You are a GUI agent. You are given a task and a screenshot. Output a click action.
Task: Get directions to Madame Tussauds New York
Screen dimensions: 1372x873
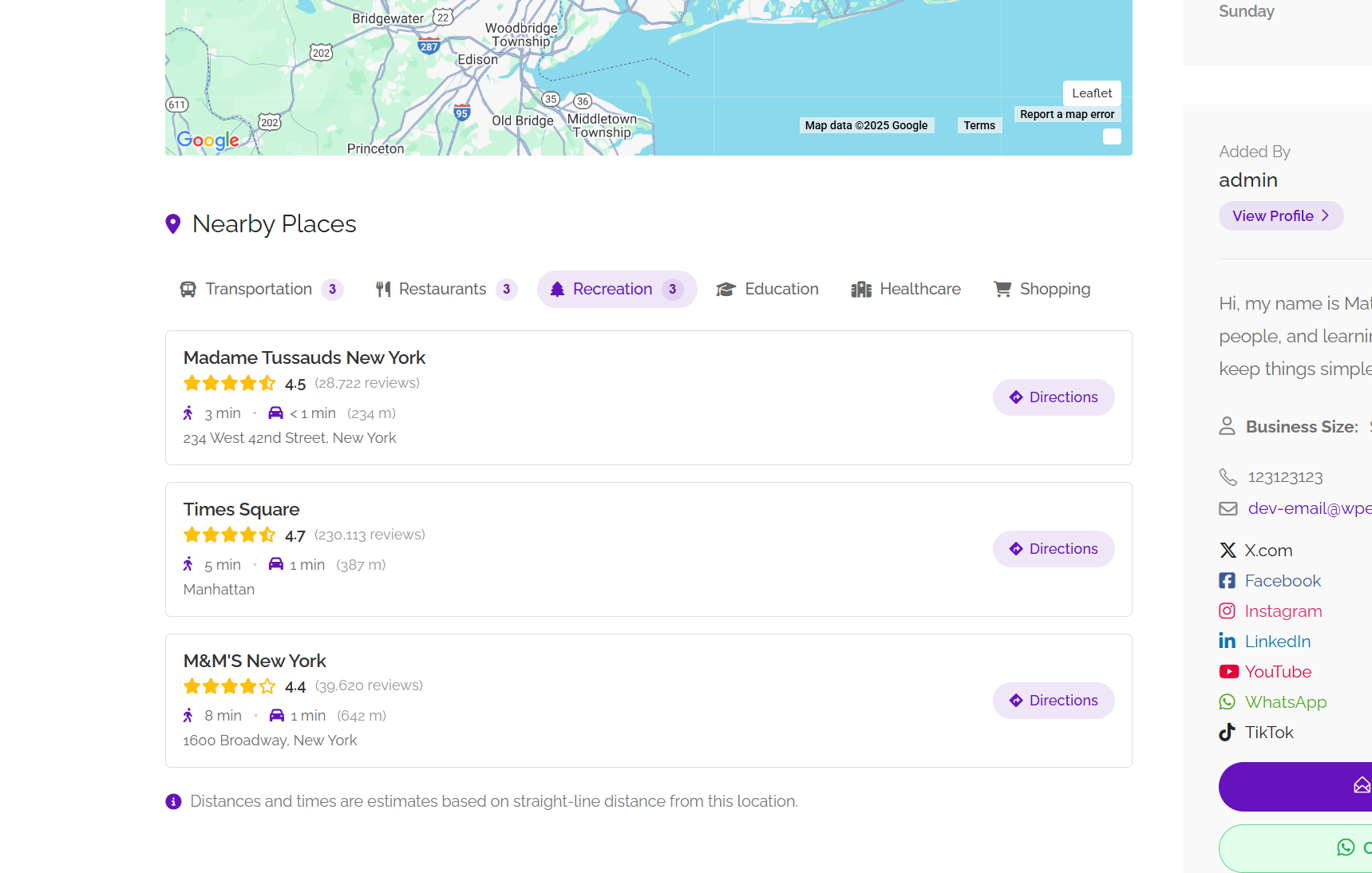coord(1053,397)
